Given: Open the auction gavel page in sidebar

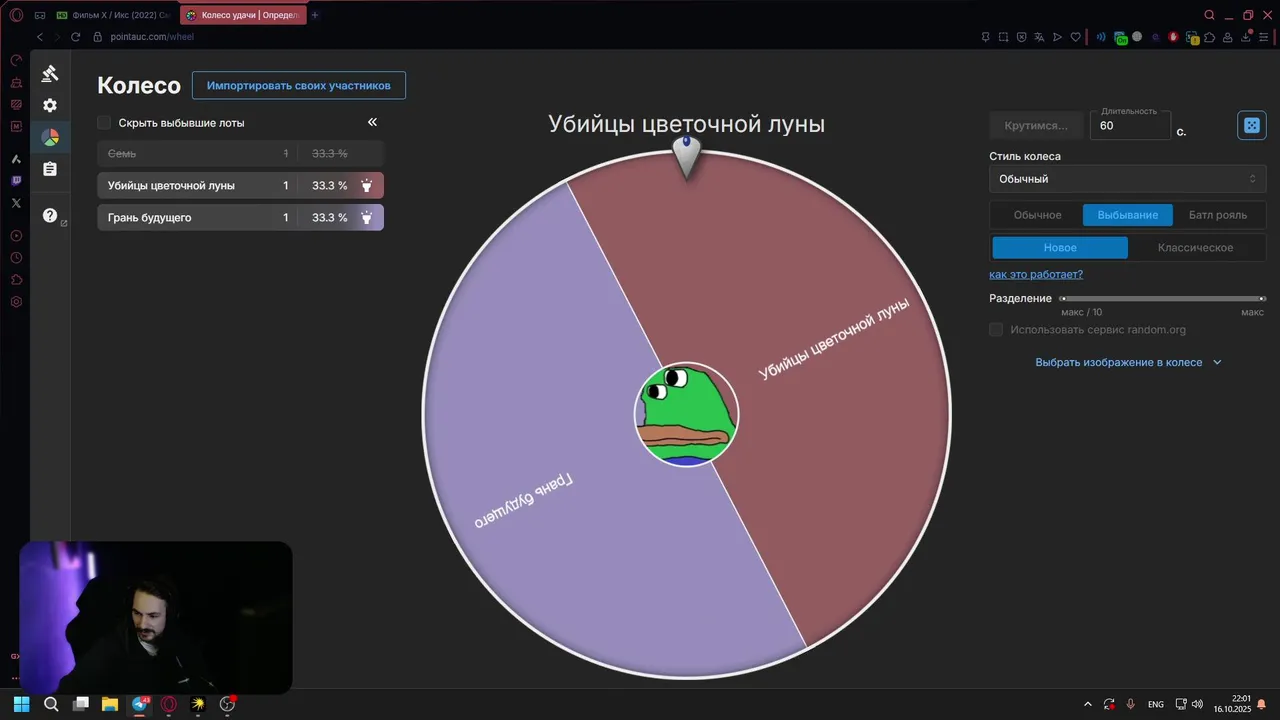Looking at the screenshot, I should (x=50, y=73).
